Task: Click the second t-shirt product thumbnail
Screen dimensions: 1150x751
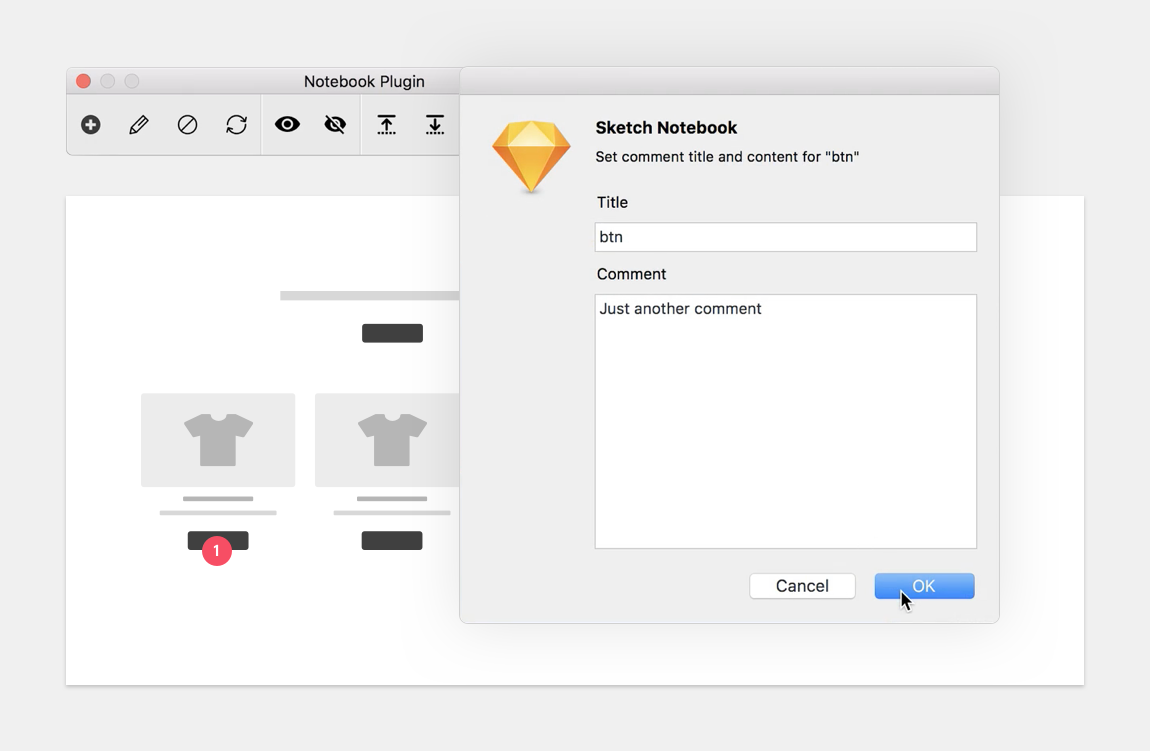Action: 390,440
